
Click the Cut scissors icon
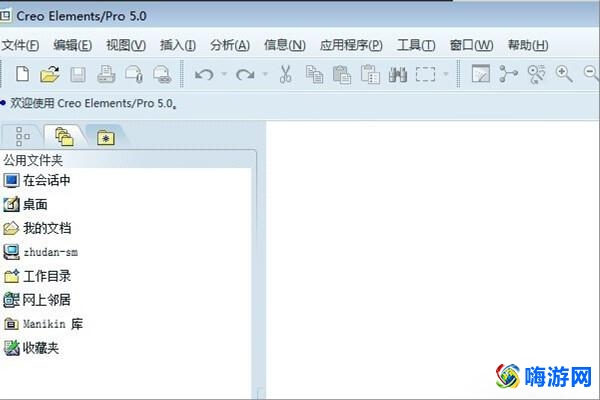pos(286,74)
